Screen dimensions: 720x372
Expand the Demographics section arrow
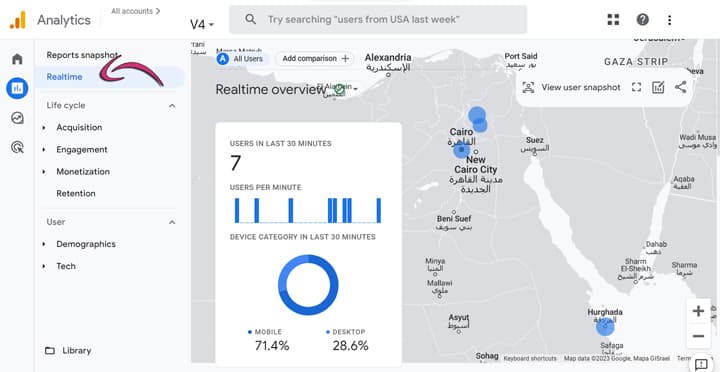(x=44, y=244)
